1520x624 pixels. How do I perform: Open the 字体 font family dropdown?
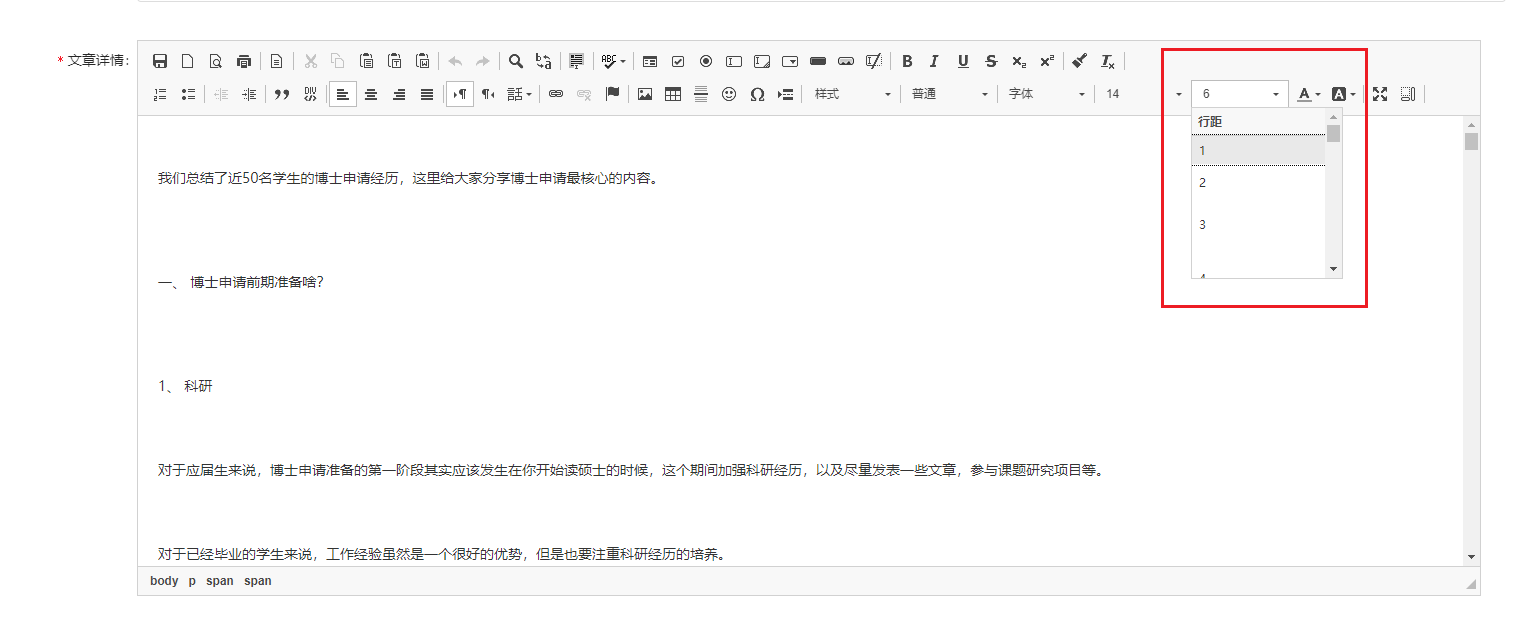pyautogui.click(x=1045, y=93)
